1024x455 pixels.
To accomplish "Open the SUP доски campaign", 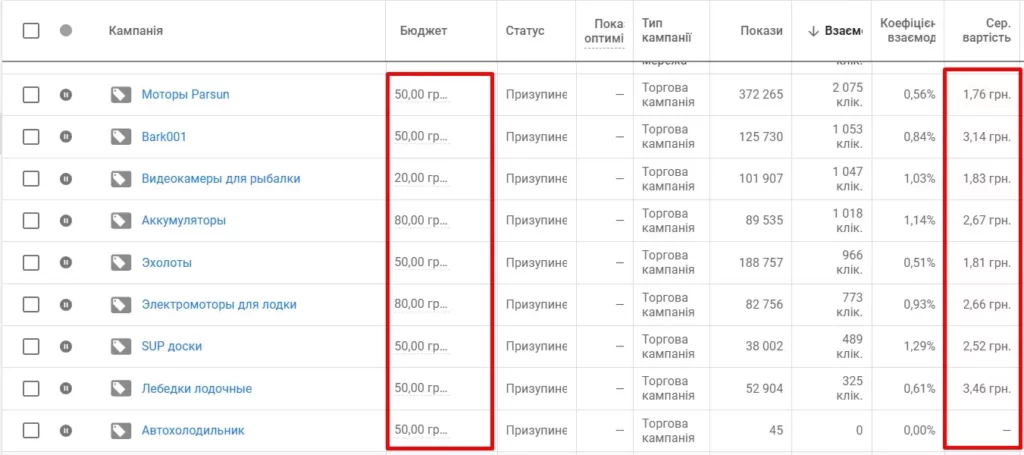I will [172, 347].
